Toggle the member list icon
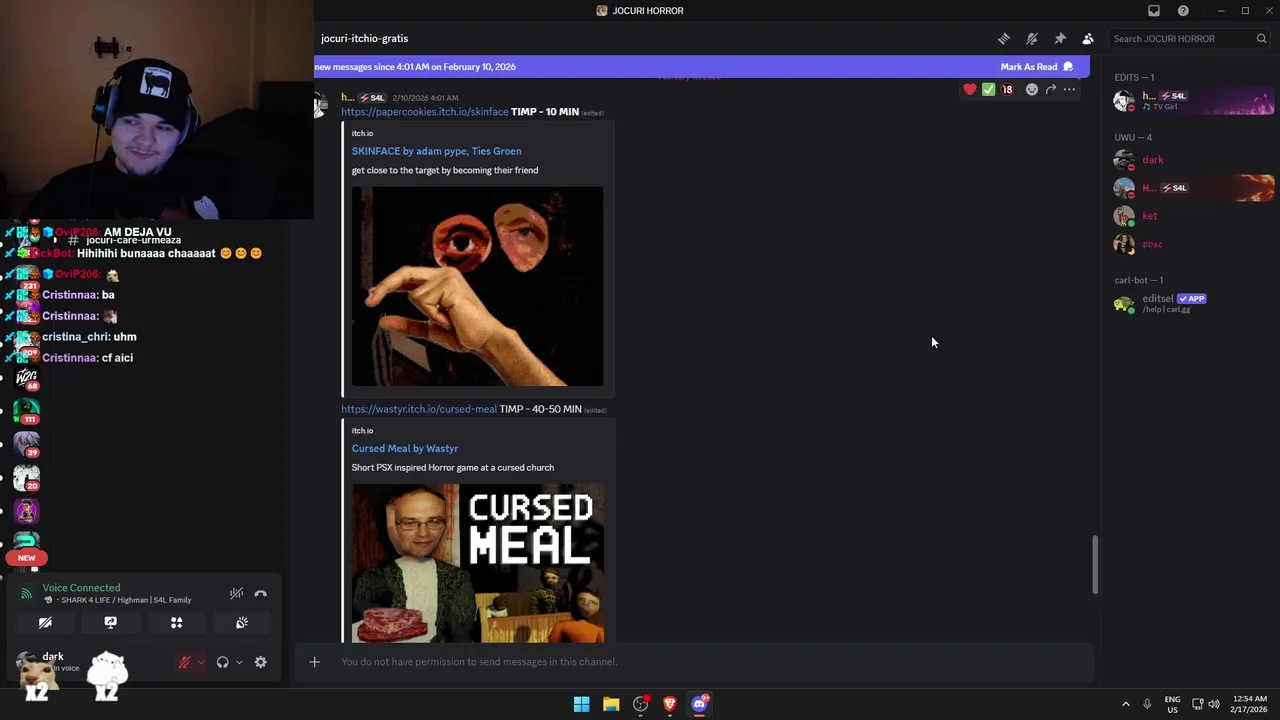The image size is (1280, 720). click(x=1088, y=39)
